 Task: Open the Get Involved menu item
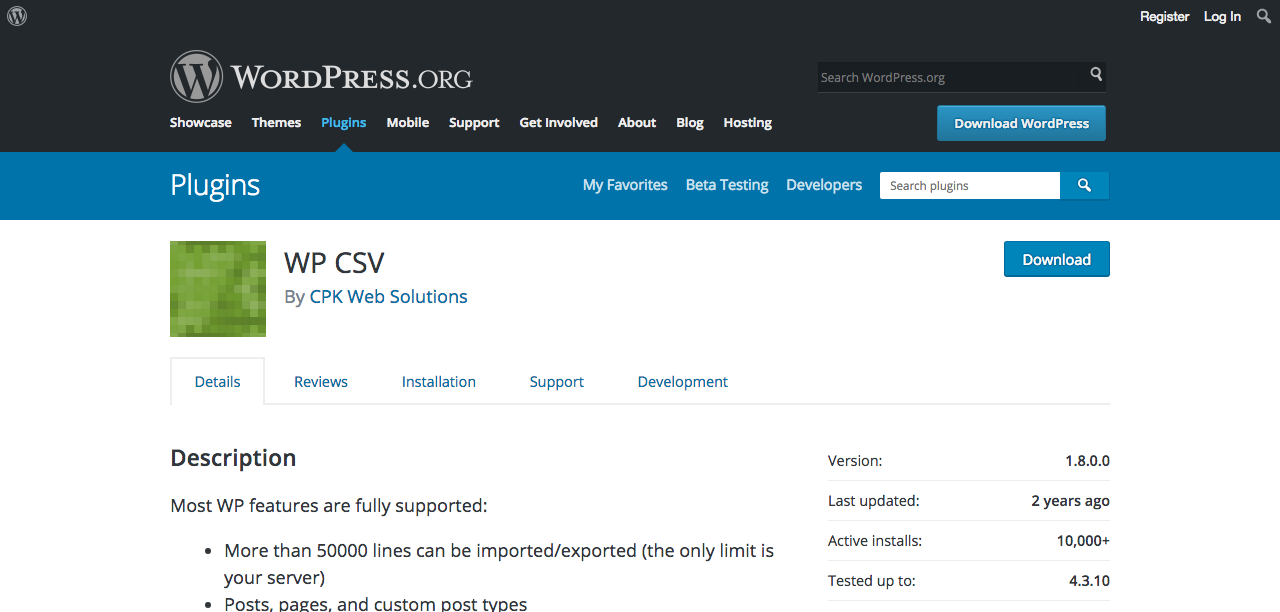pyautogui.click(x=558, y=123)
